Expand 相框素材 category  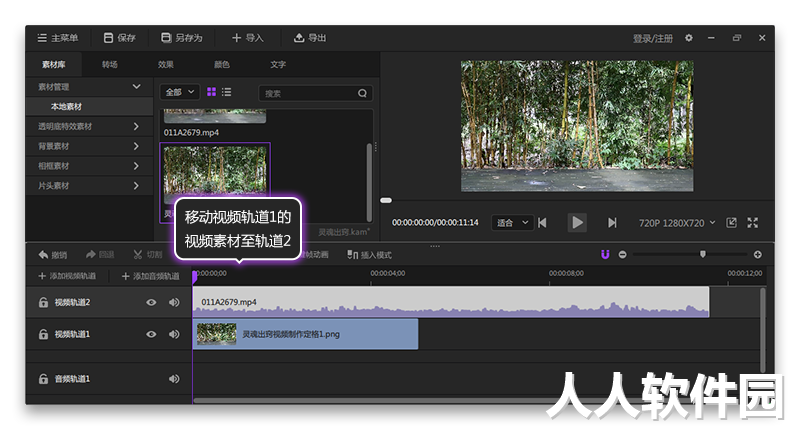(x=89, y=166)
